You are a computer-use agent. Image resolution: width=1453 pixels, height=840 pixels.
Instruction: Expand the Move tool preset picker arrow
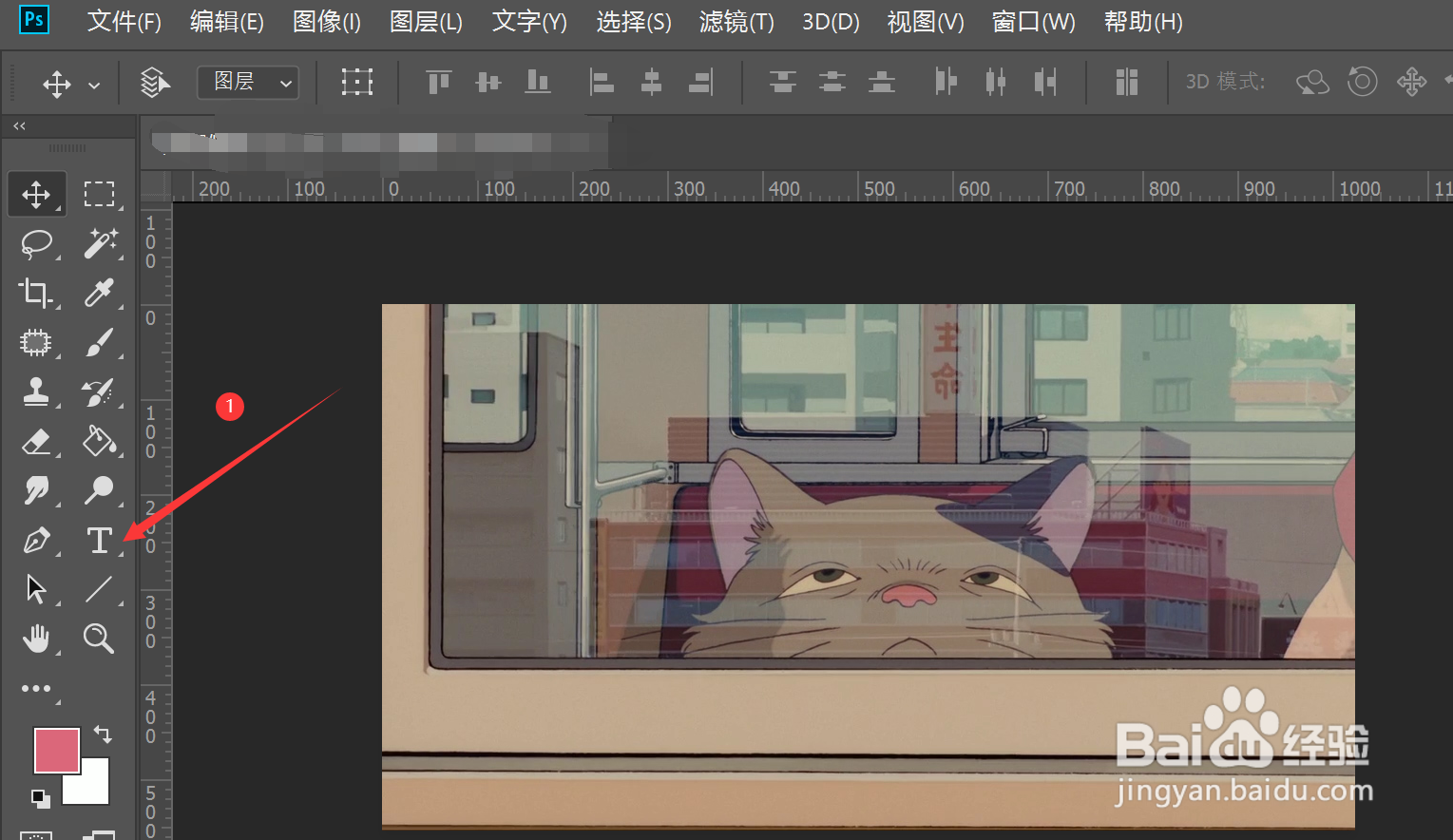[x=94, y=85]
